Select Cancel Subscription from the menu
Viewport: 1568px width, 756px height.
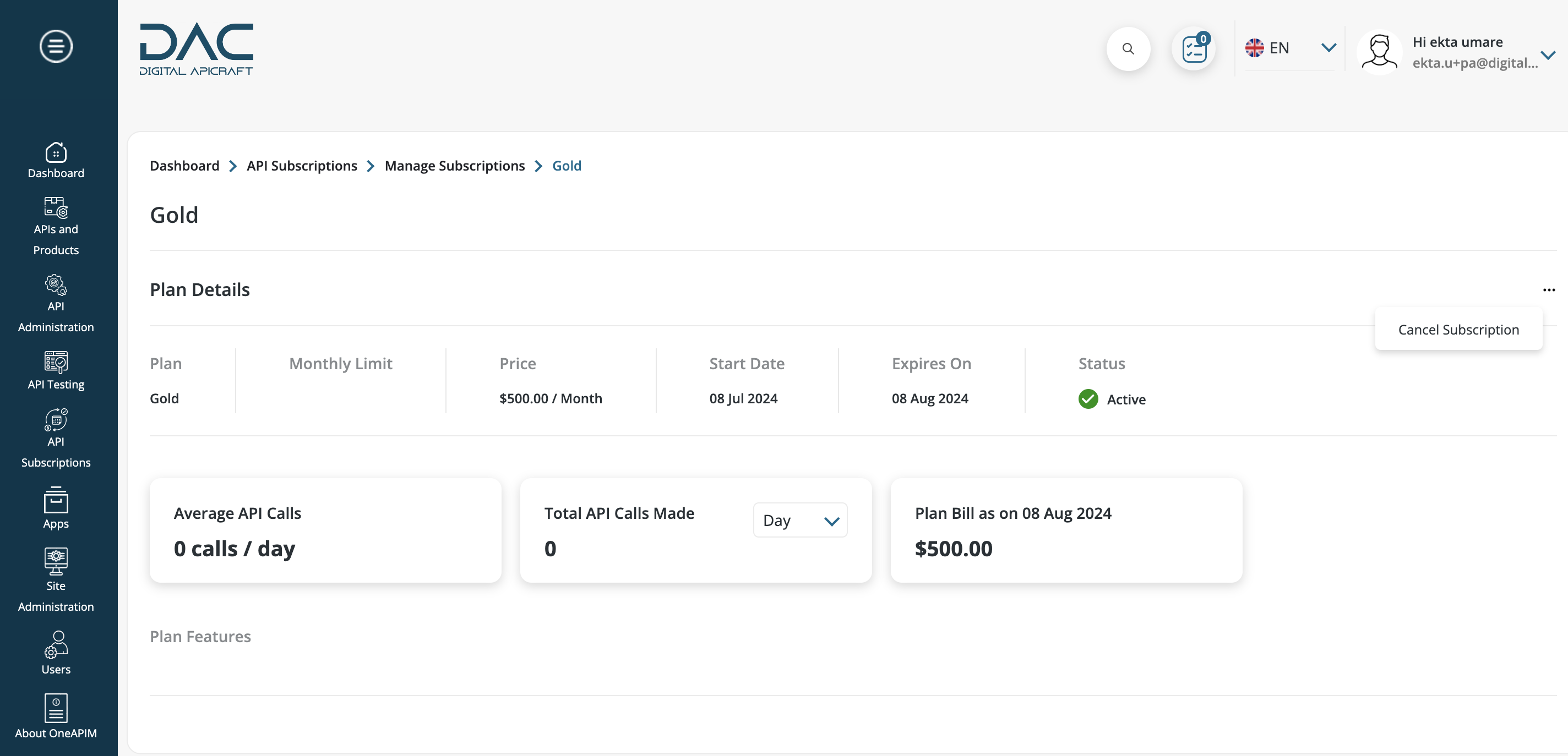[1458, 329]
